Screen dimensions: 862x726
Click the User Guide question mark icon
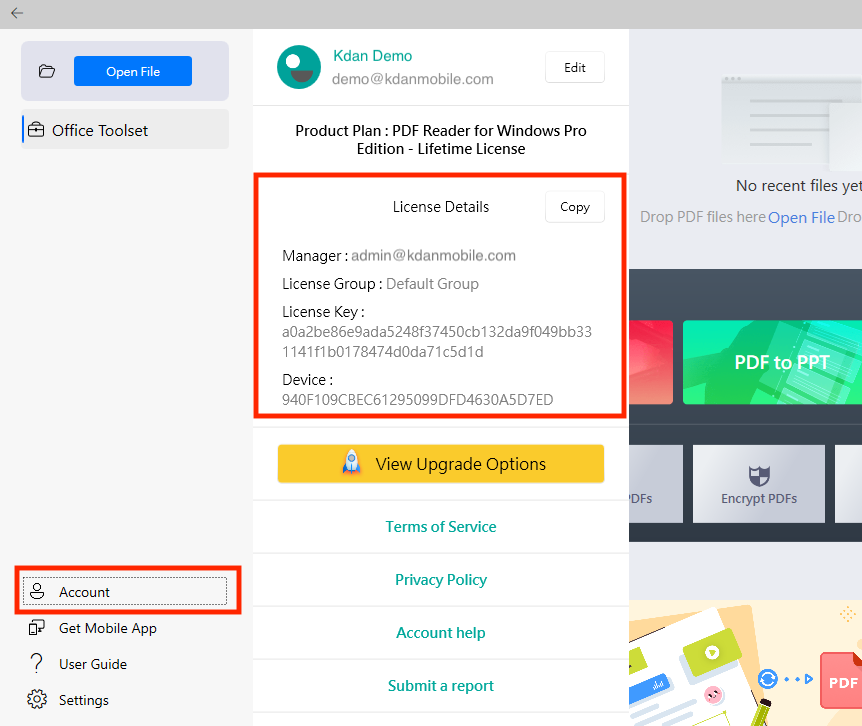(x=36, y=663)
